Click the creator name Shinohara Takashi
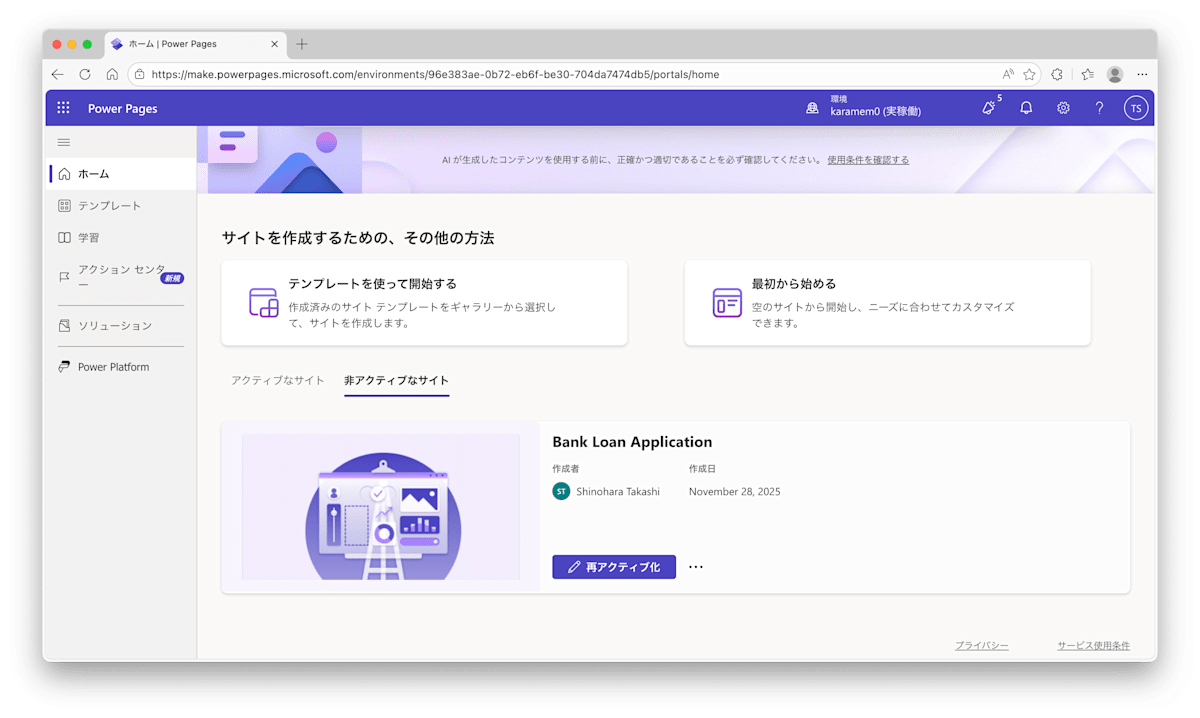This screenshot has width=1200, height=718. [x=618, y=492]
